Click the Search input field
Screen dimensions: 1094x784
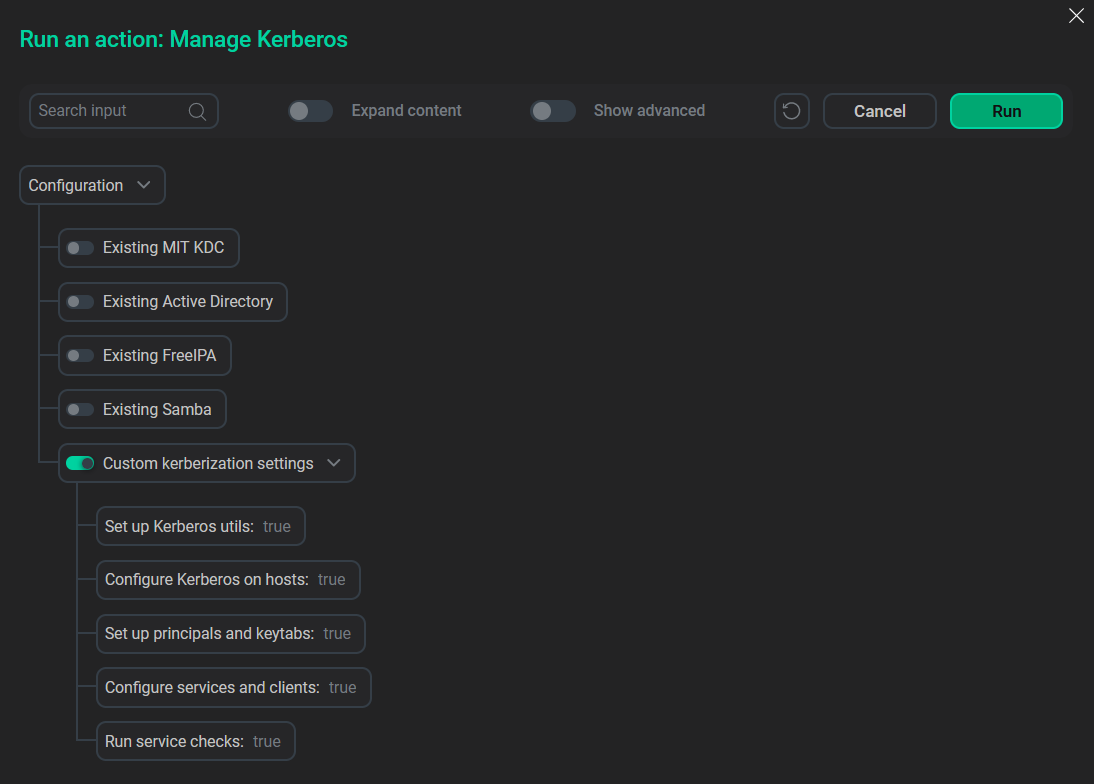[110, 111]
